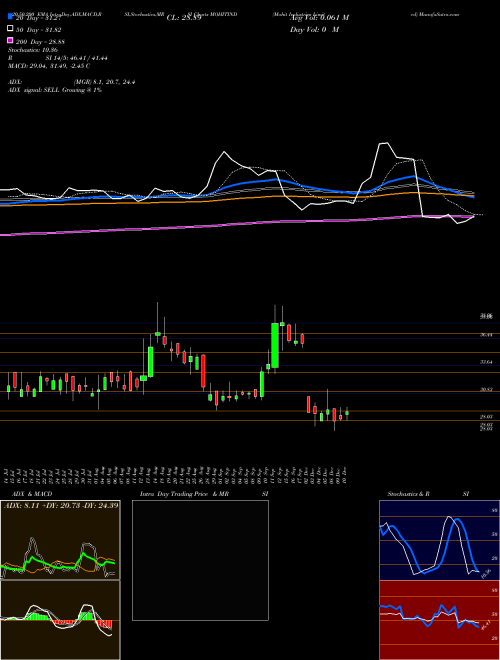
Task: Select the '50 Day - 31.82' legend text
Action: click(38, 29)
